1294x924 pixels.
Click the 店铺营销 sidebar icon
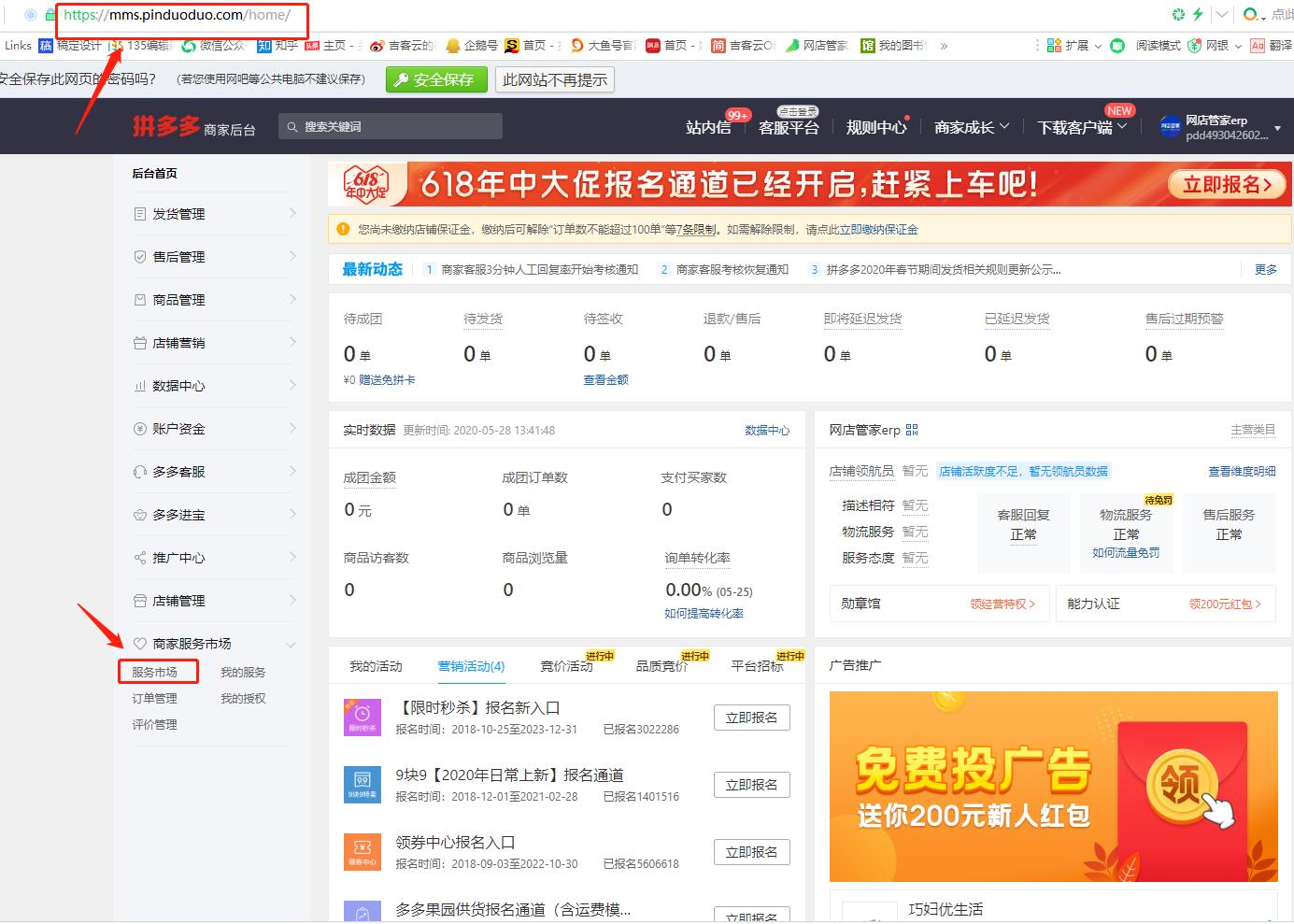point(142,342)
